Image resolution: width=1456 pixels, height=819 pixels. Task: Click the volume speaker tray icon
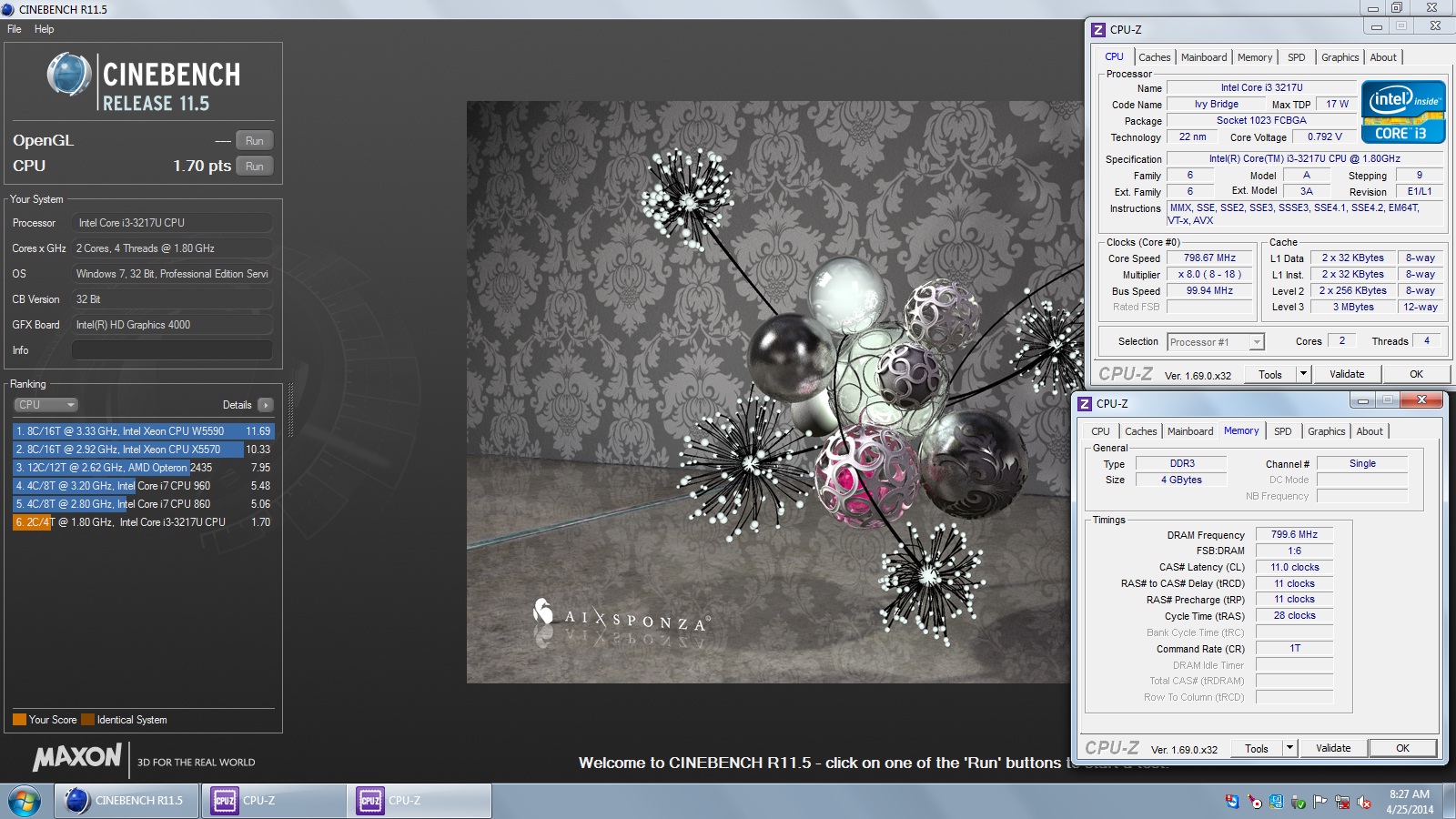1364,802
